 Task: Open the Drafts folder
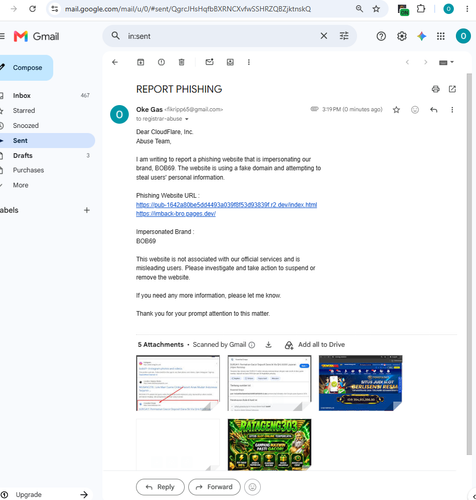coord(23,156)
